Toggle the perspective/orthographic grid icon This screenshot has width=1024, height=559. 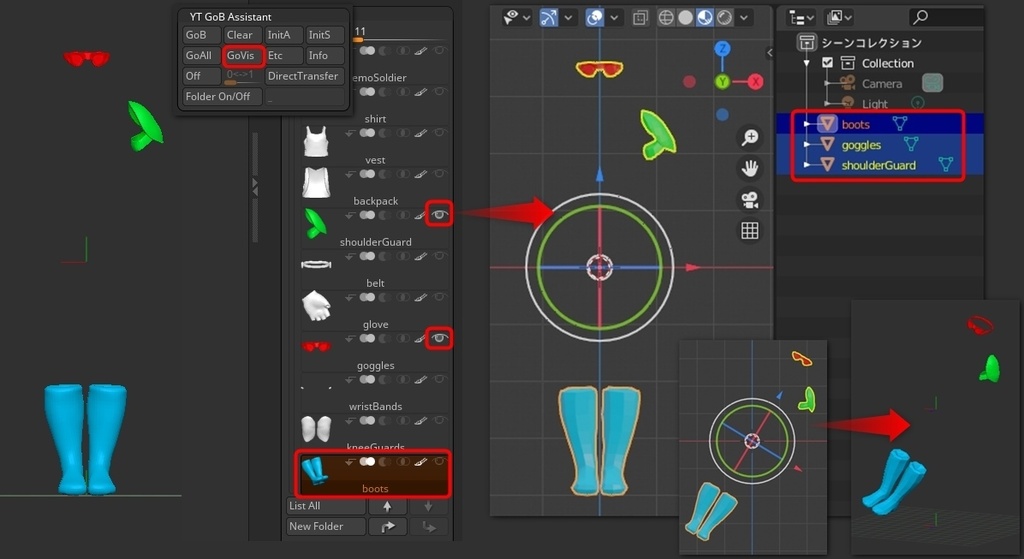pyautogui.click(x=750, y=231)
